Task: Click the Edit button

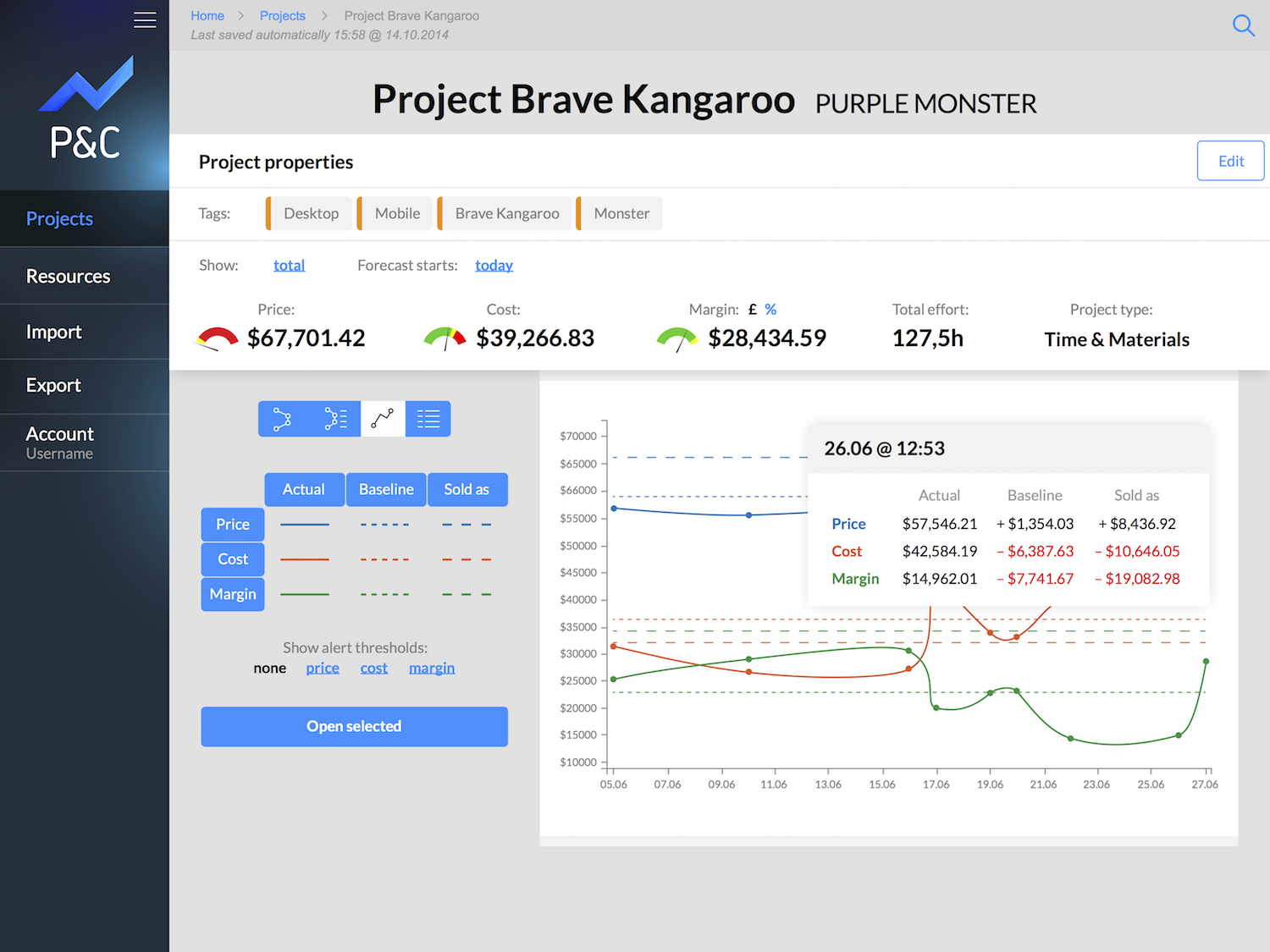Action: click(1230, 161)
